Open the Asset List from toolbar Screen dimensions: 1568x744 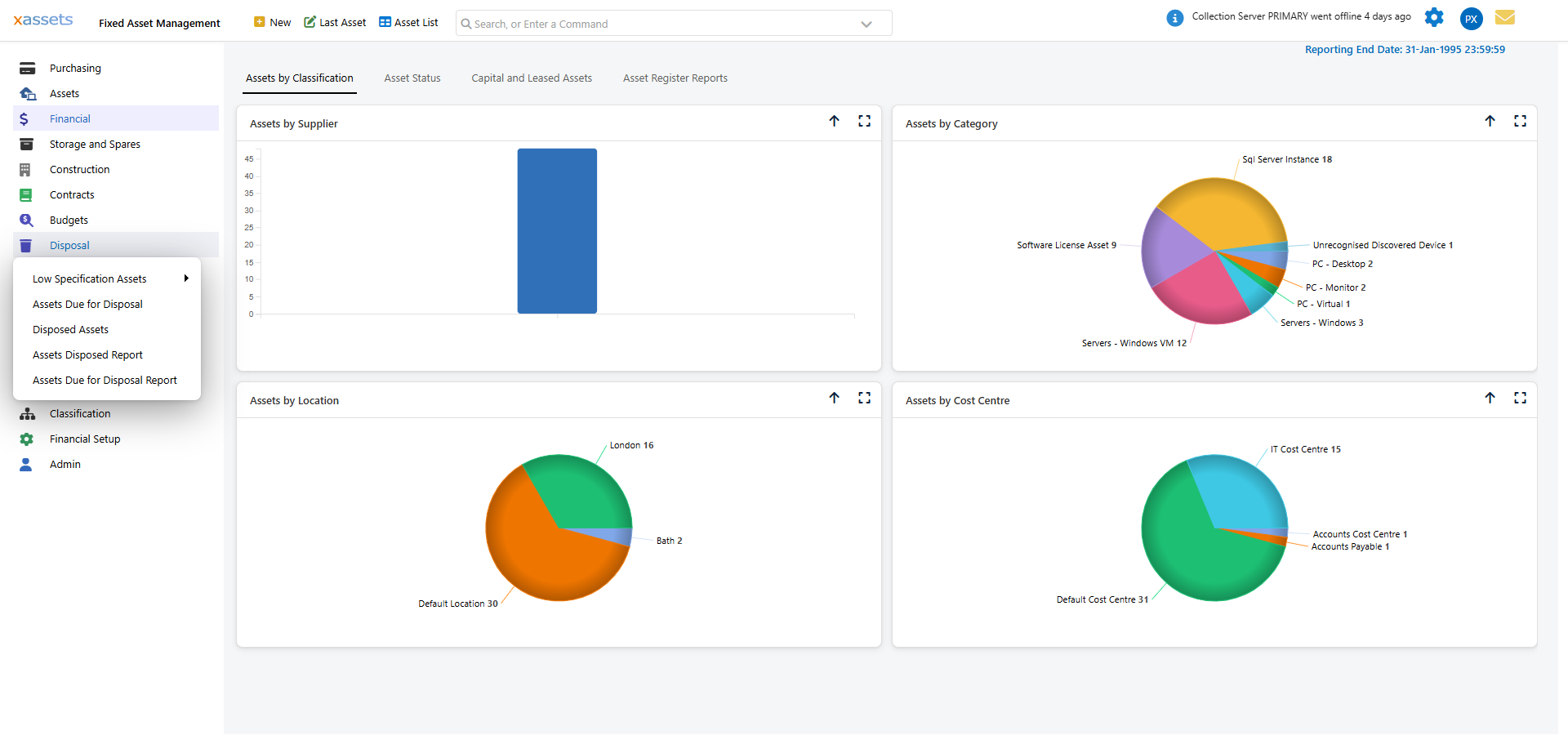[x=408, y=23]
